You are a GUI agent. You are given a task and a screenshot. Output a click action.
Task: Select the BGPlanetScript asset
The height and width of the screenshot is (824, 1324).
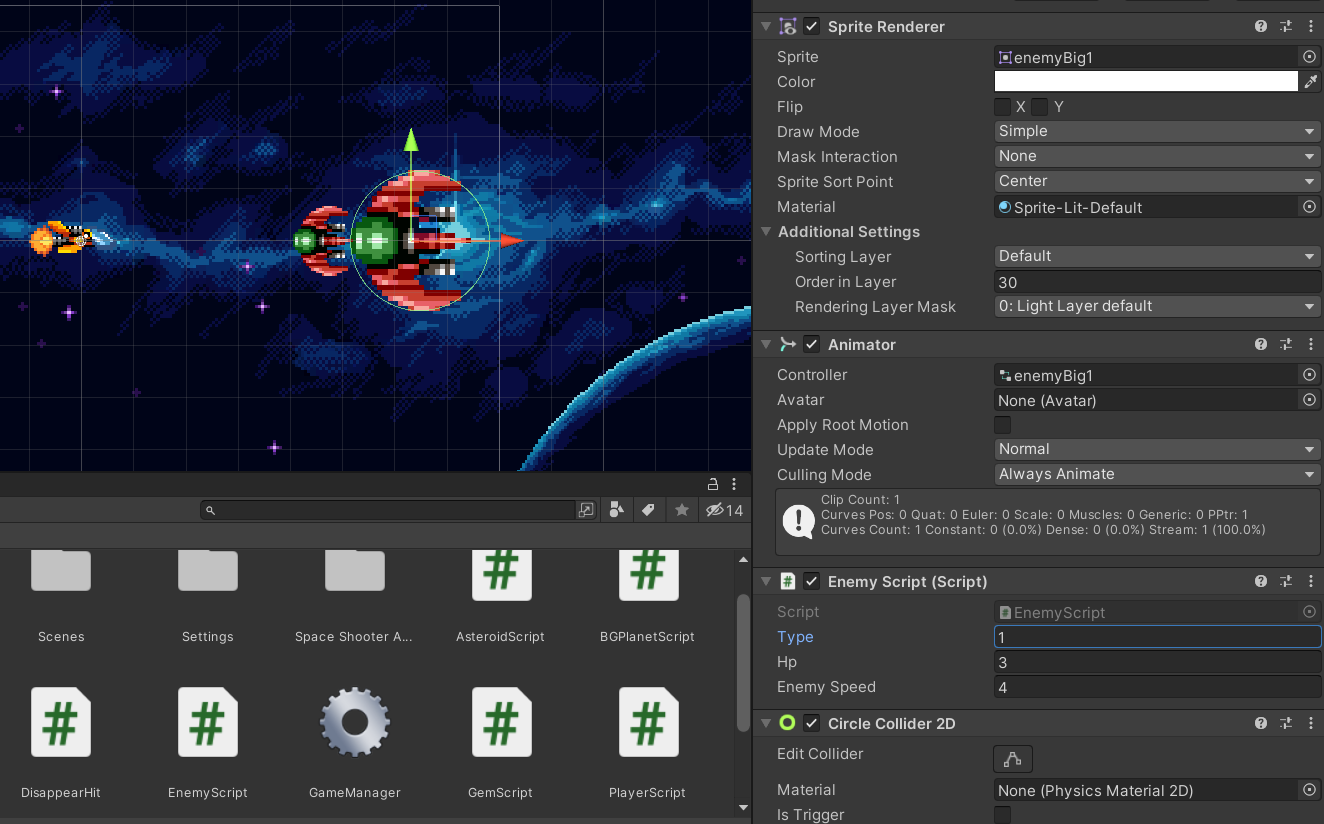coord(648,575)
